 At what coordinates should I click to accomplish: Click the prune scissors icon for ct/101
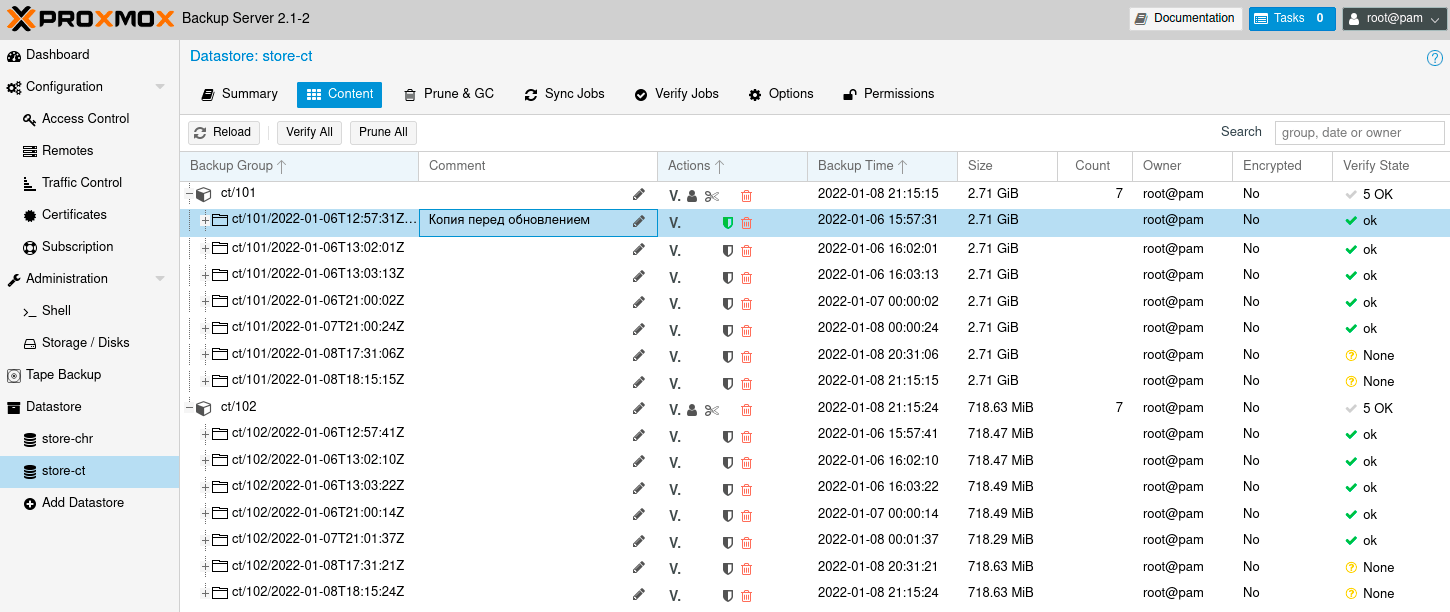point(712,196)
